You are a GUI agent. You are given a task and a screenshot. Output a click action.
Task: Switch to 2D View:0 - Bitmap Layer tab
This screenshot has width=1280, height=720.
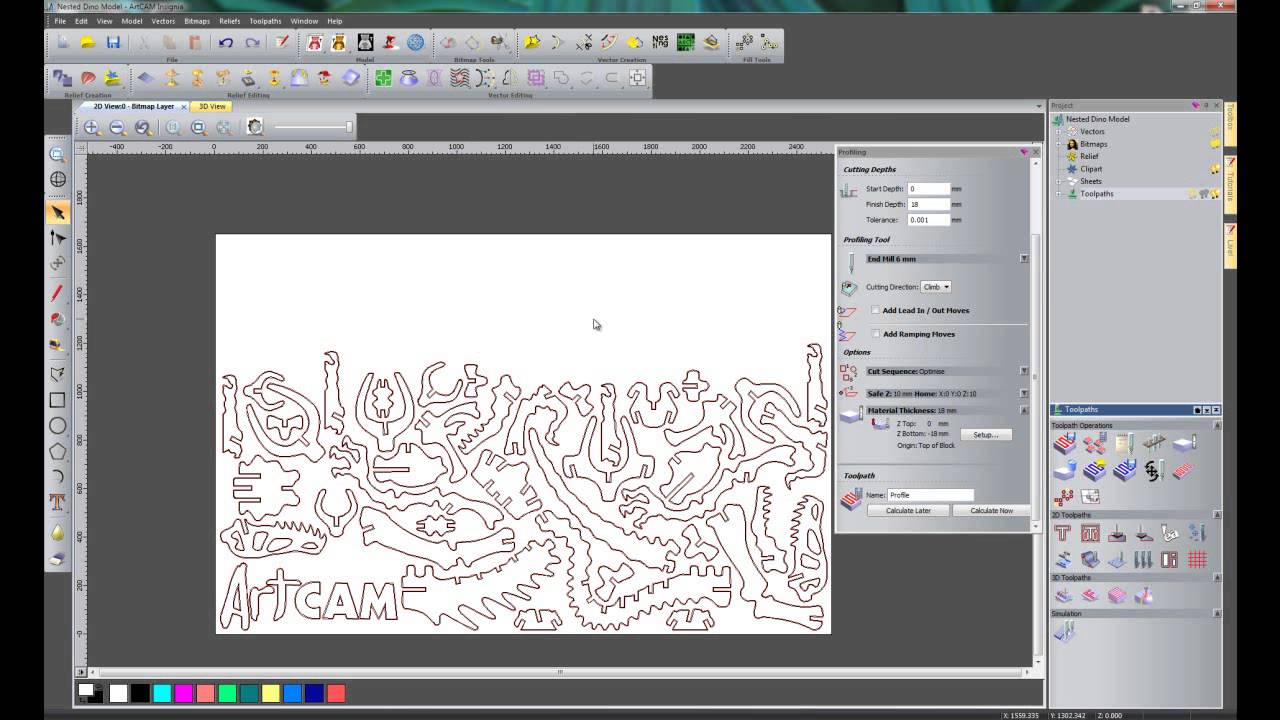(x=133, y=106)
